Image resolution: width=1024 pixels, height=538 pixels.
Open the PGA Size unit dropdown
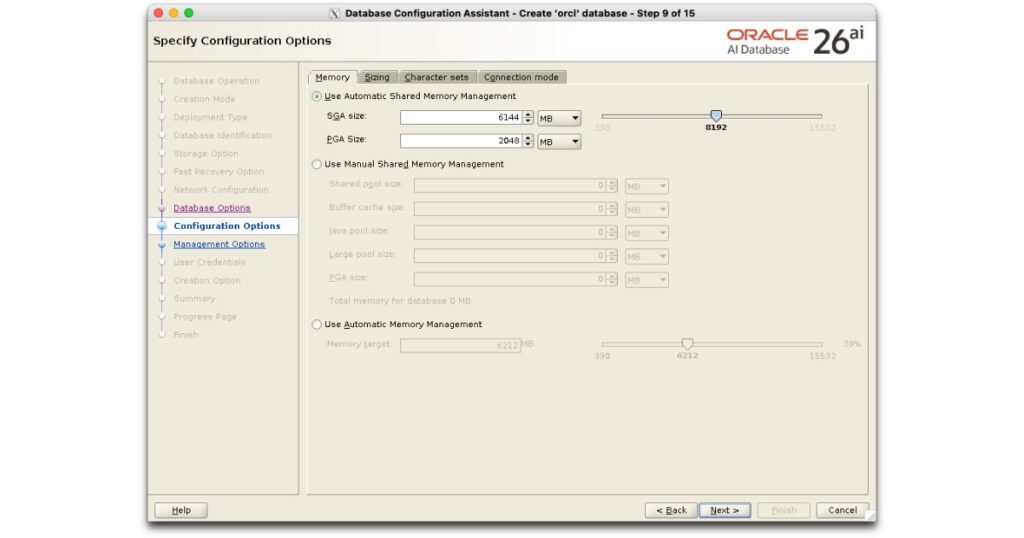pyautogui.click(x=559, y=142)
